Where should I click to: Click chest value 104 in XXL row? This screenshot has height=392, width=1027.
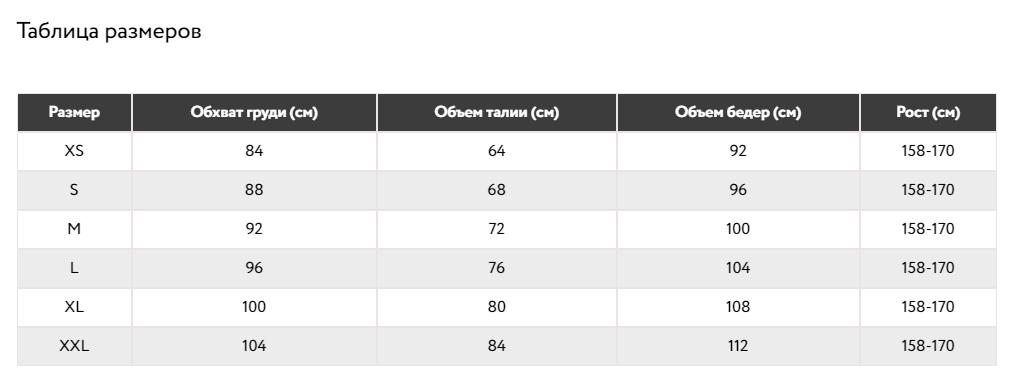click(254, 345)
